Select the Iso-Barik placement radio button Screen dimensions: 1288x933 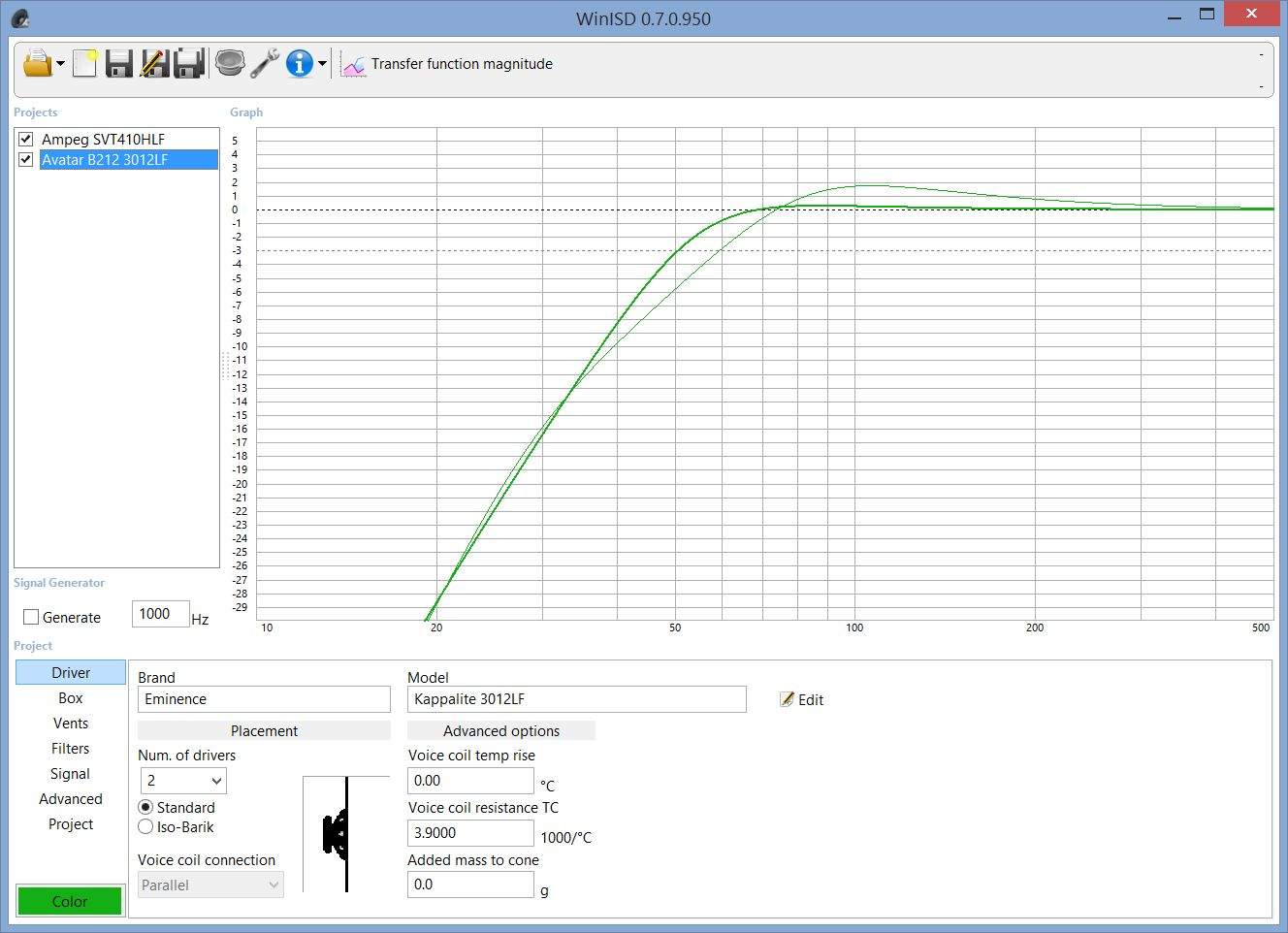pyautogui.click(x=146, y=826)
